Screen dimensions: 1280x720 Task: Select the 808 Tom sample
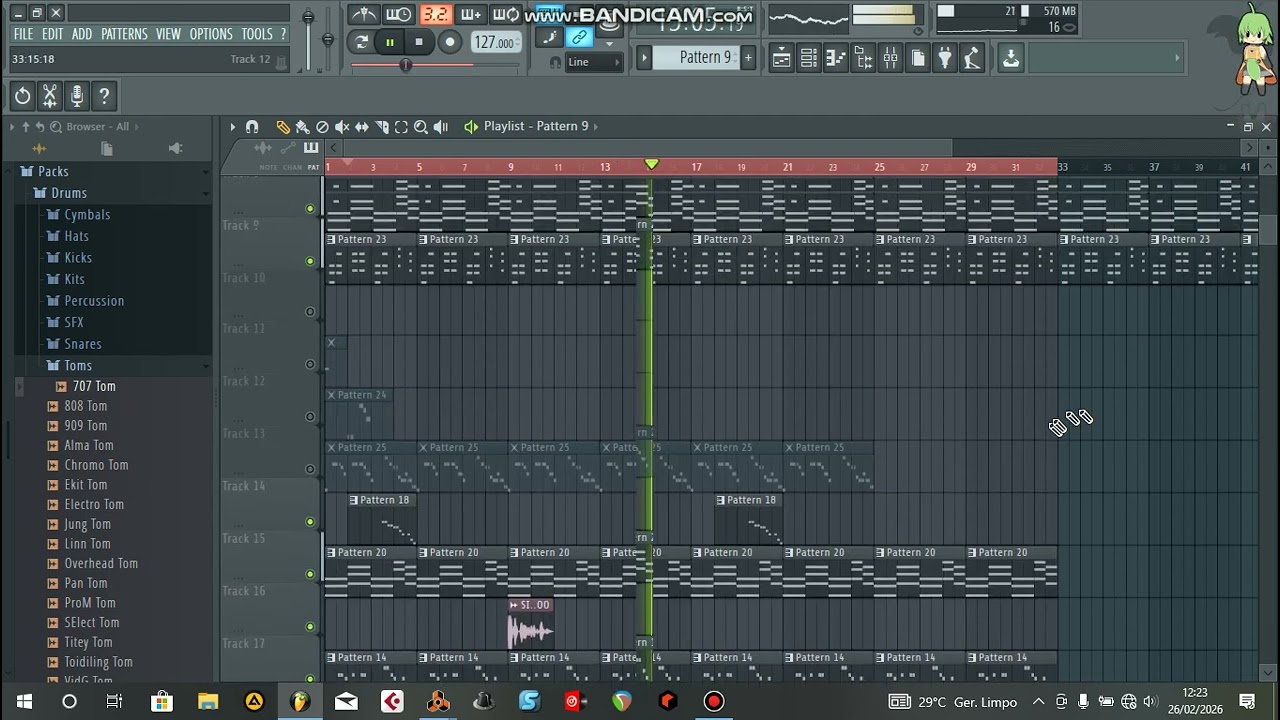tap(86, 406)
